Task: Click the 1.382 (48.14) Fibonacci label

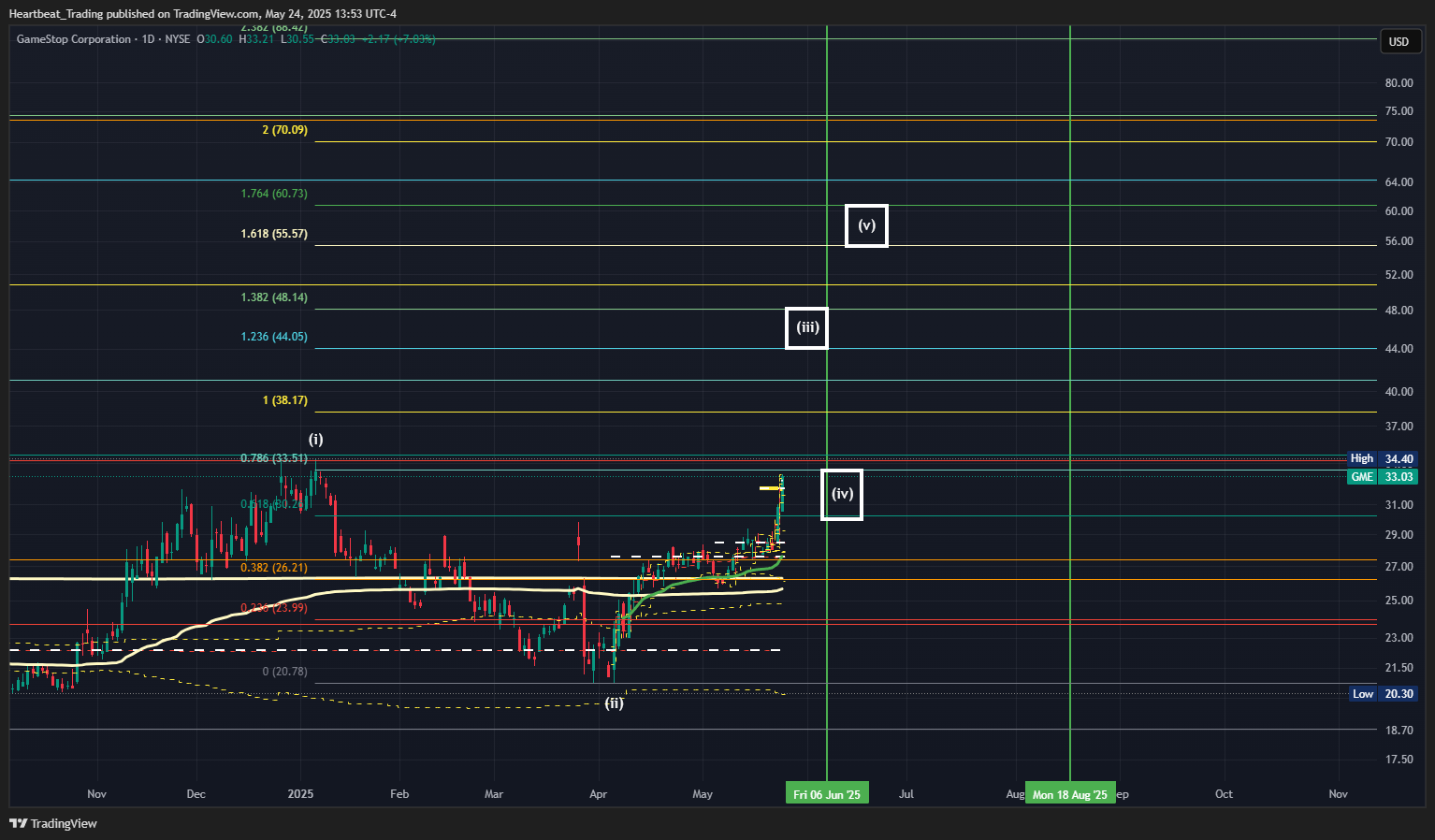Action: [274, 297]
